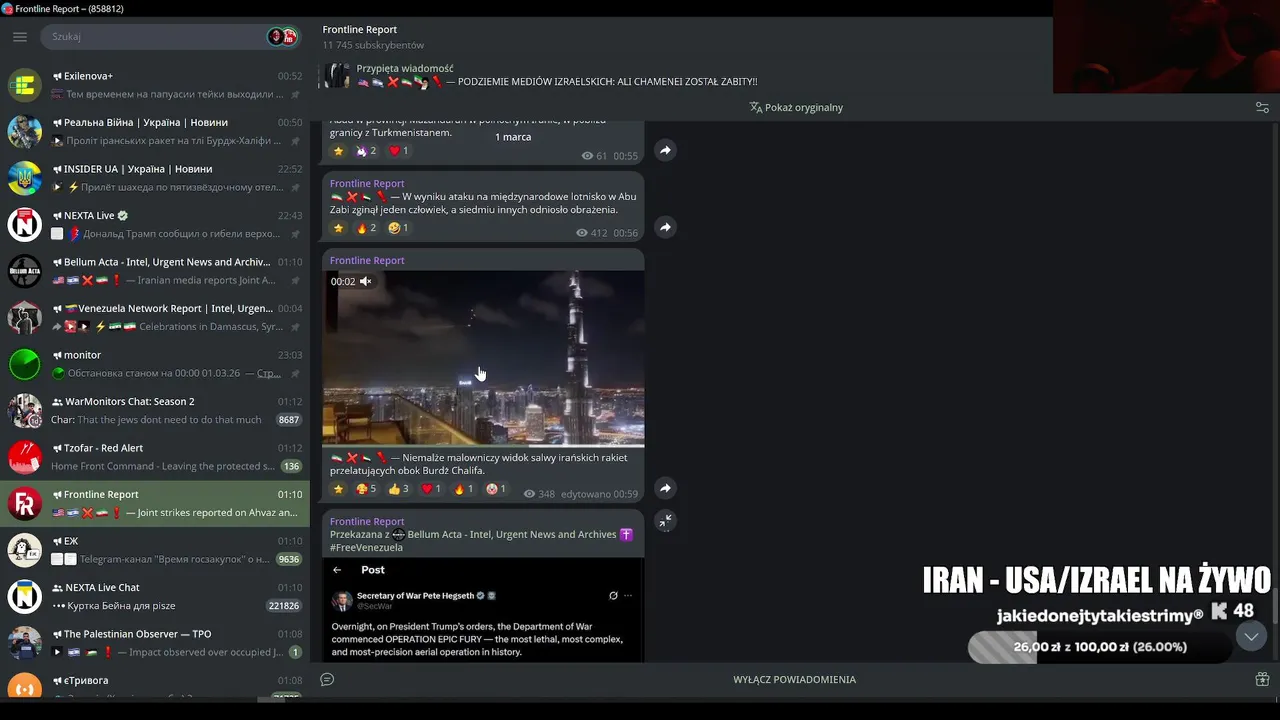Viewport: 1280px width, 720px height.
Task: Open Bellum Acta channel in chat list
Action: (x=155, y=271)
